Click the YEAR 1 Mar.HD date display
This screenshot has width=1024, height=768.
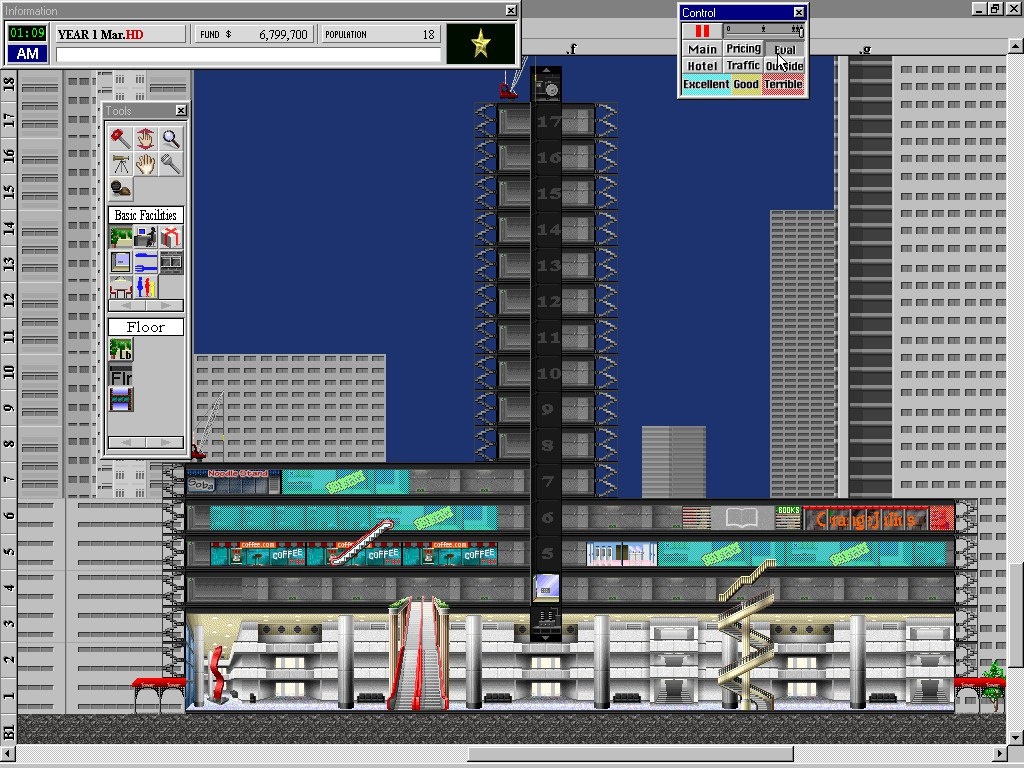coord(120,35)
